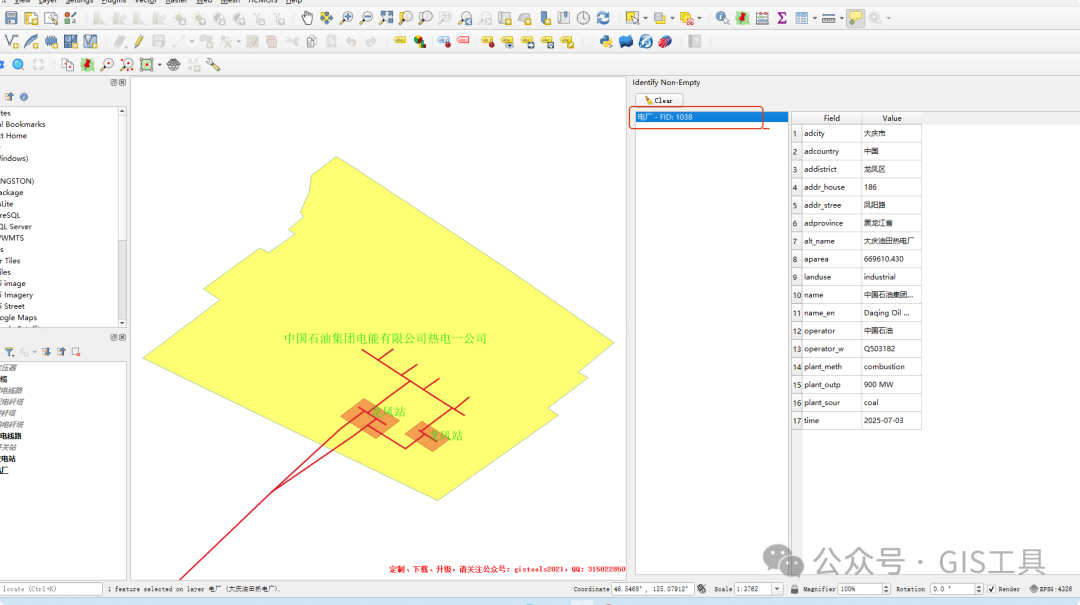Click the Coordinate input field
The height and width of the screenshot is (605, 1080).
pyautogui.click(x=652, y=589)
